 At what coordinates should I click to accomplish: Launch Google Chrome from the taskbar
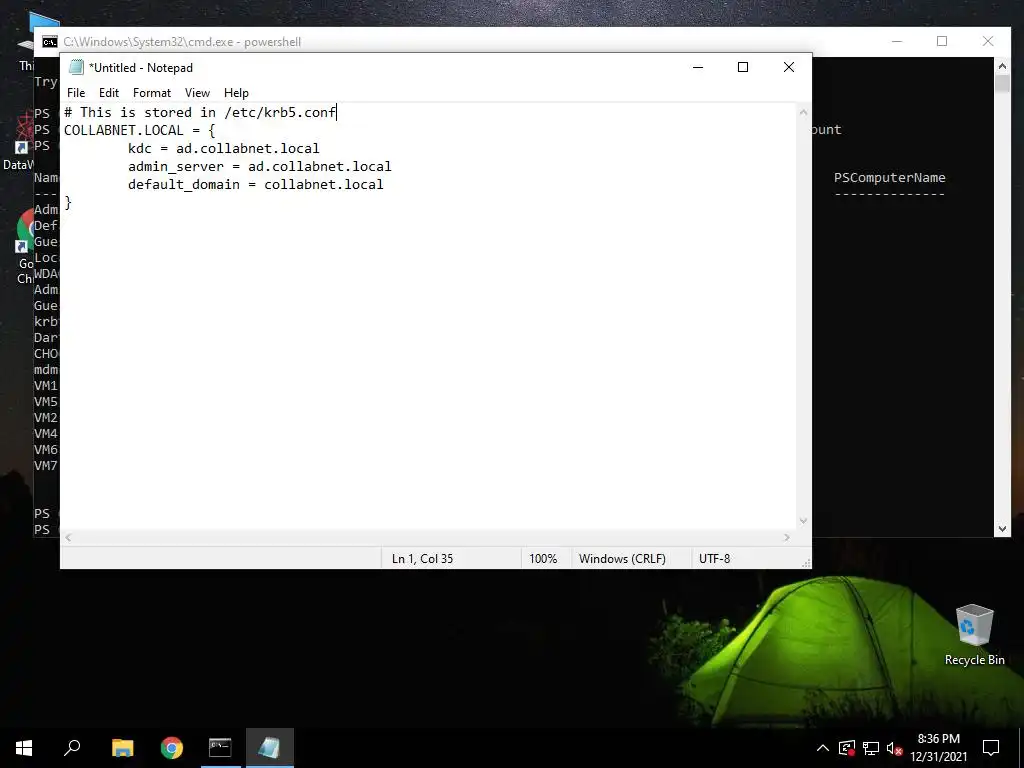click(172, 748)
